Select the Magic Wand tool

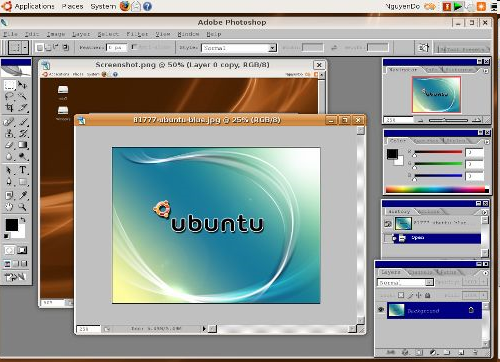pyautogui.click(x=23, y=97)
